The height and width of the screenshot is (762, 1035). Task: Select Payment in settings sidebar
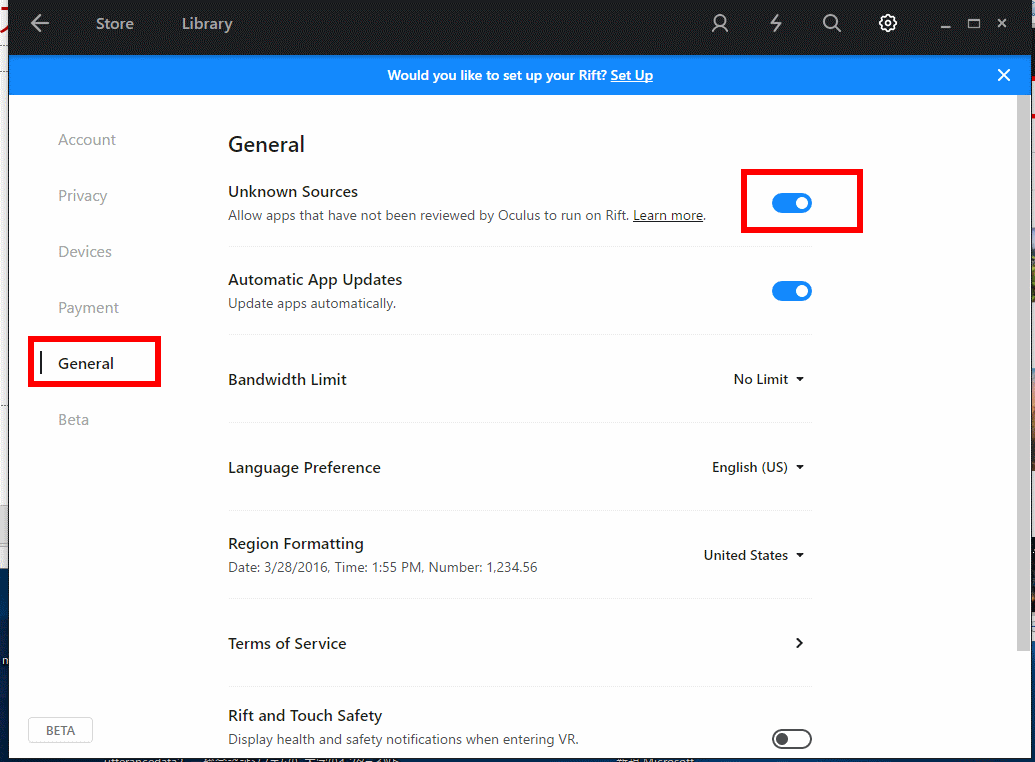click(88, 308)
